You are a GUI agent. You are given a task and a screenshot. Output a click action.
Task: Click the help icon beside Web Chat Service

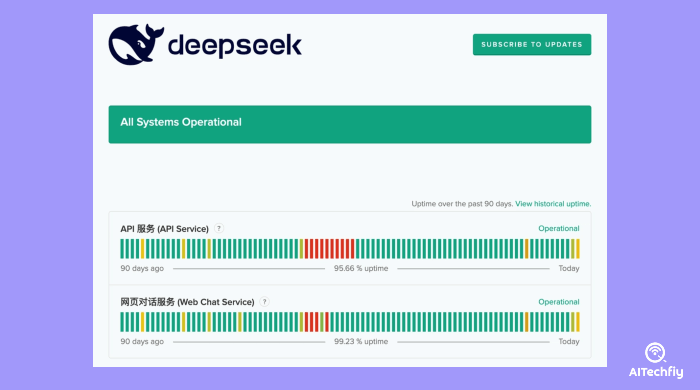(264, 302)
